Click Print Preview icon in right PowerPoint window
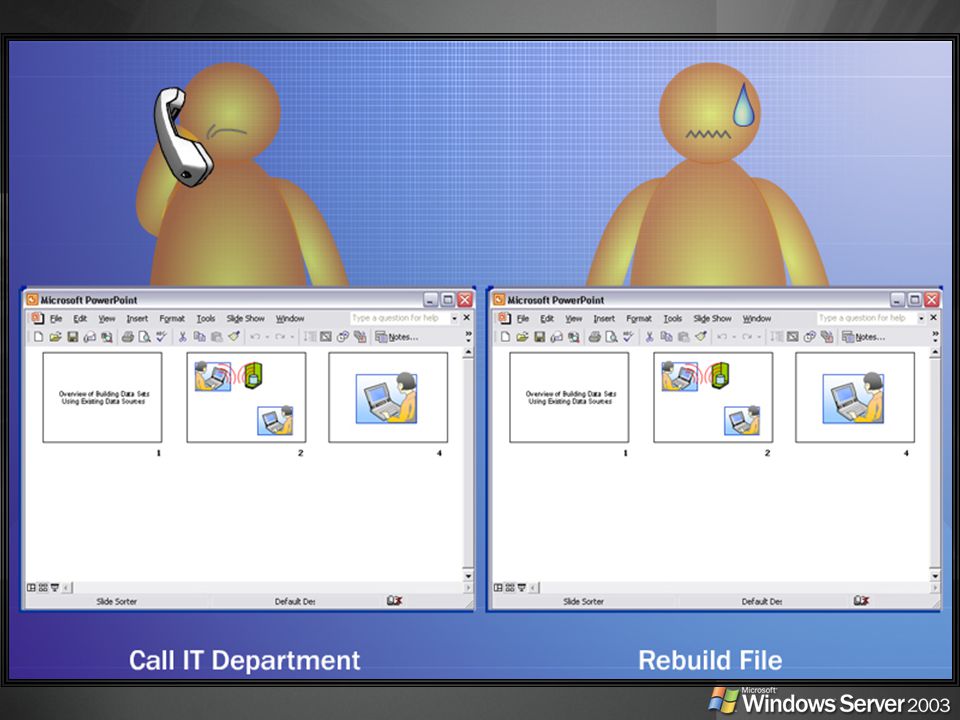The height and width of the screenshot is (720, 960). pos(611,337)
